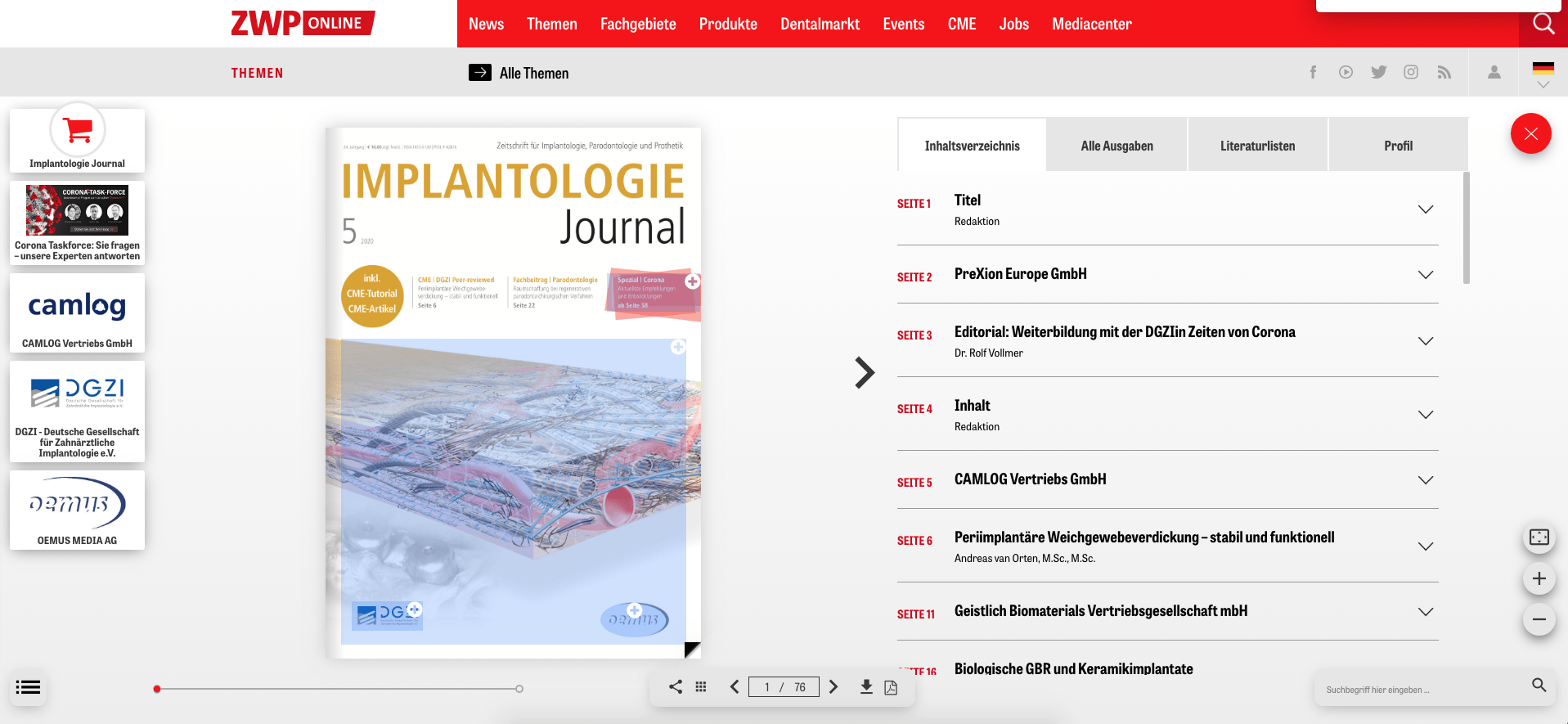The height and width of the screenshot is (724, 1568).
Task: Share the publication via share icon
Action: (x=676, y=686)
